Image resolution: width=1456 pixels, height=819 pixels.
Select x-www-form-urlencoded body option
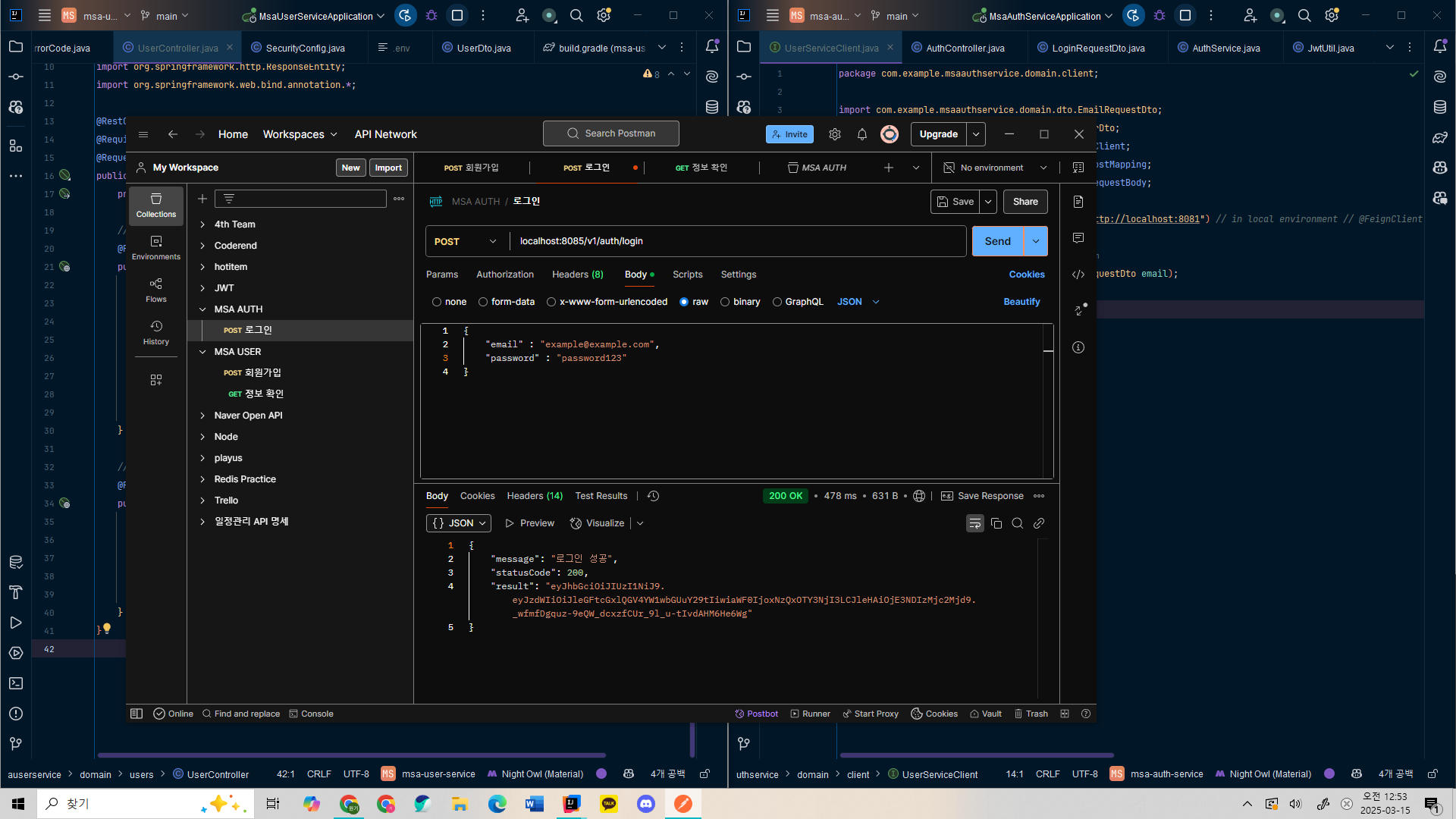pos(551,302)
